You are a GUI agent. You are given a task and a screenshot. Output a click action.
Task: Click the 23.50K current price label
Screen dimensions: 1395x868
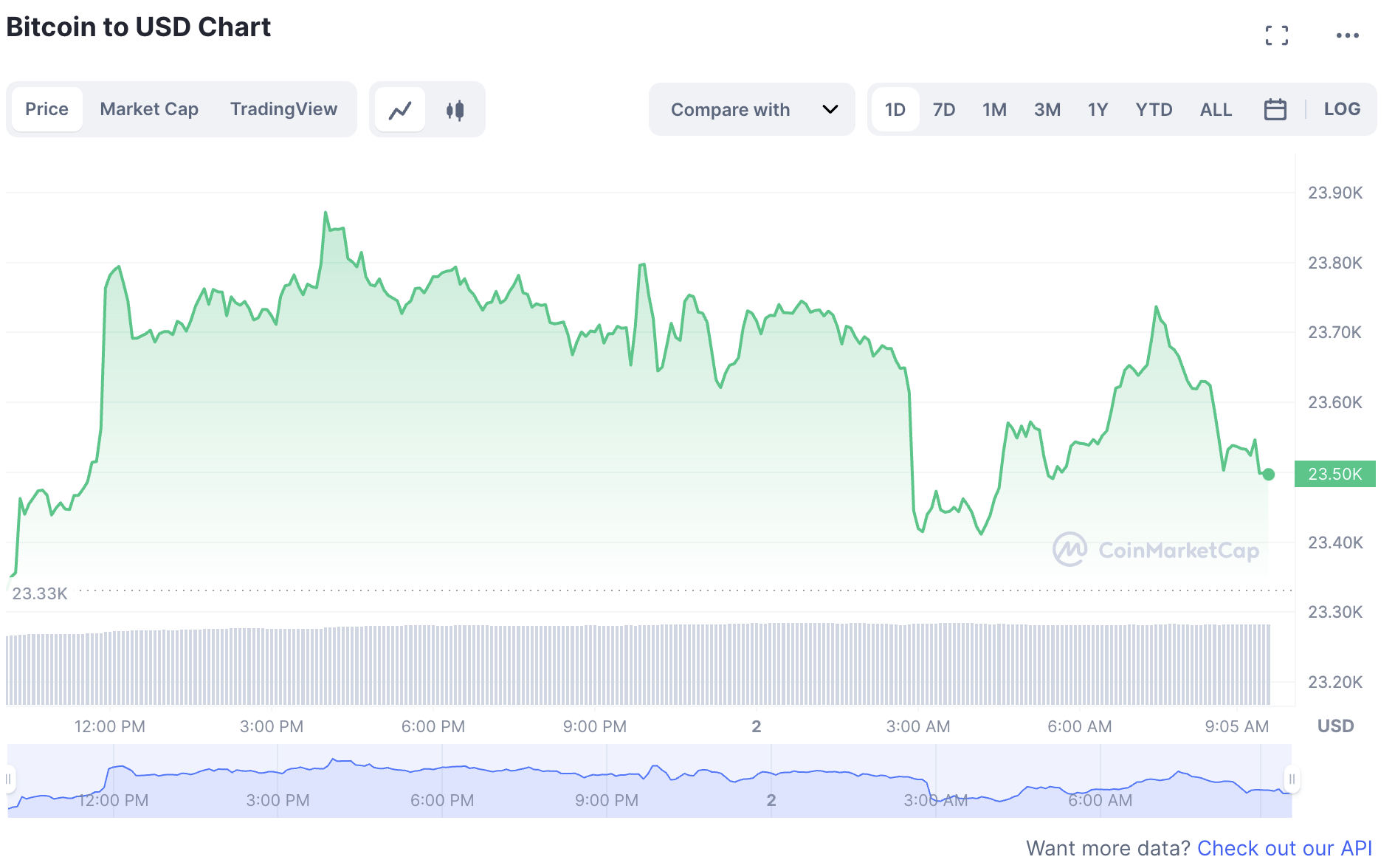click(1334, 474)
